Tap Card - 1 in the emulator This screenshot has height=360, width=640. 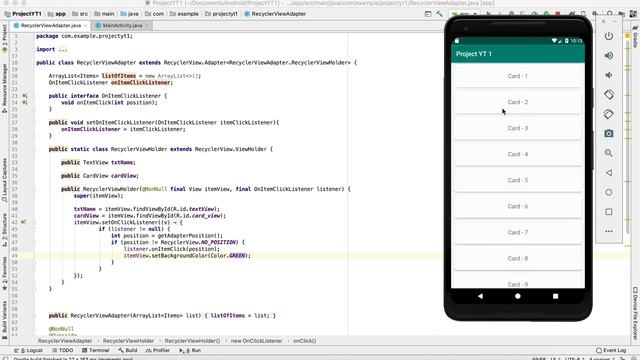pyautogui.click(x=518, y=76)
